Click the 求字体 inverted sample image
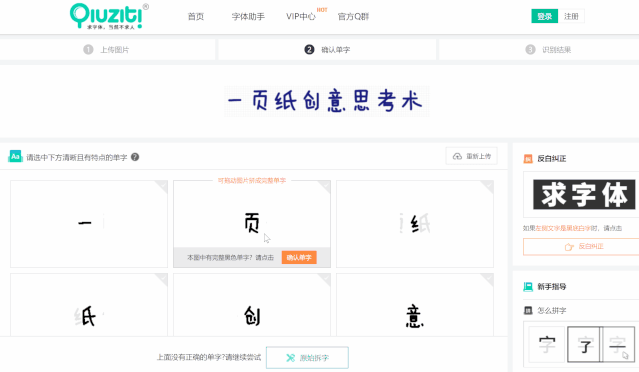This screenshot has width=639, height=372. 584,194
